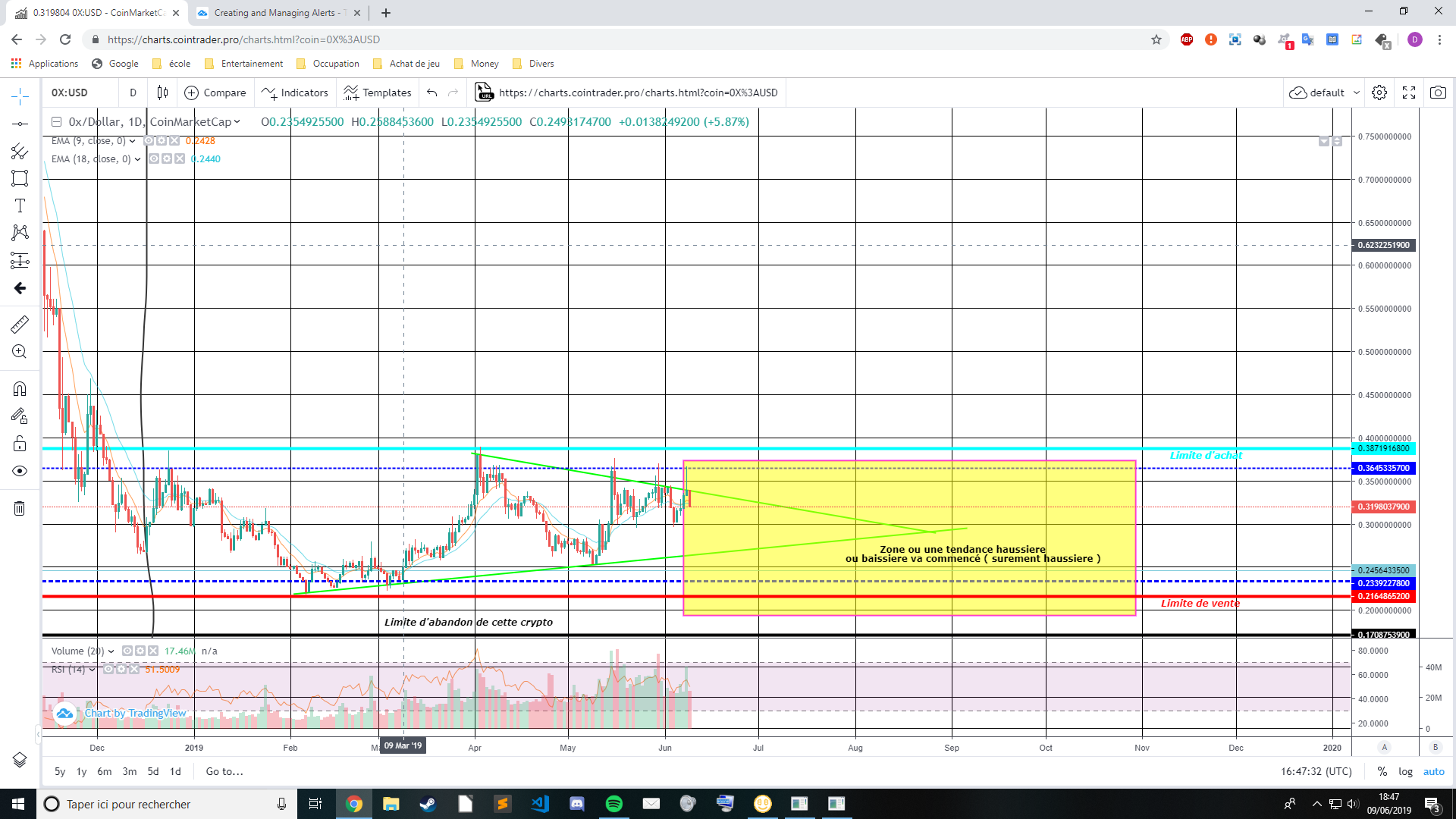1456x819 pixels.
Task: Open the Indicators menu
Action: pyautogui.click(x=294, y=93)
